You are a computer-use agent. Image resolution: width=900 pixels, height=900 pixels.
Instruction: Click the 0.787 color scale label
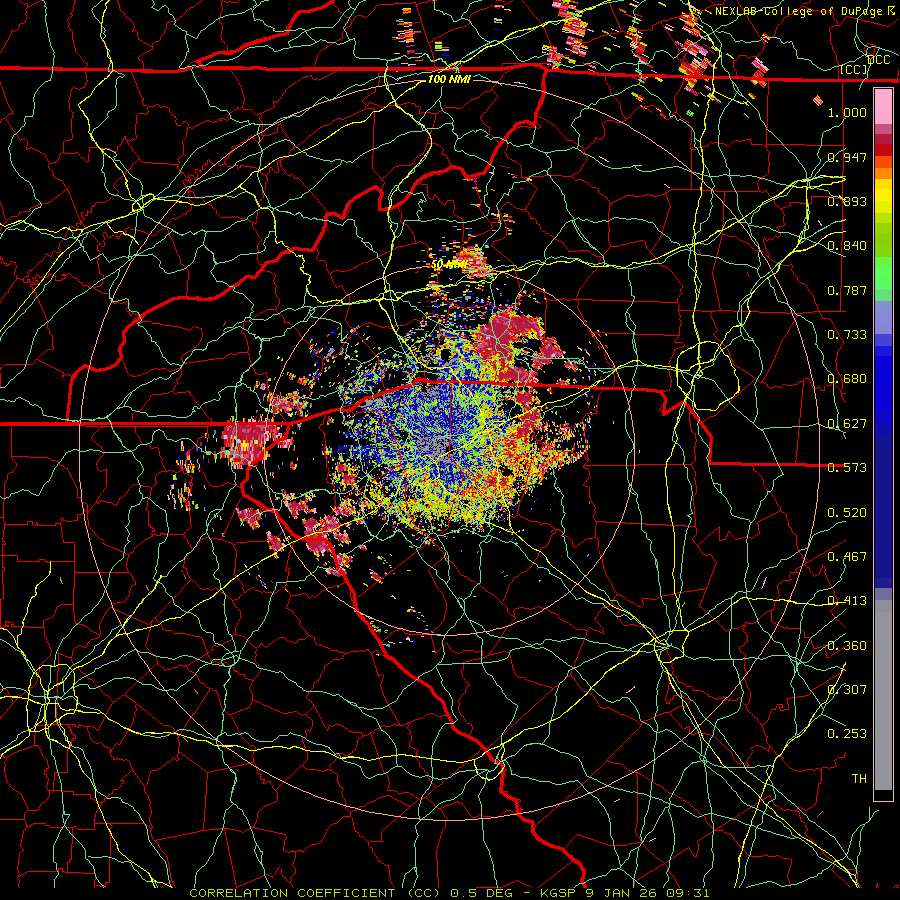847,290
